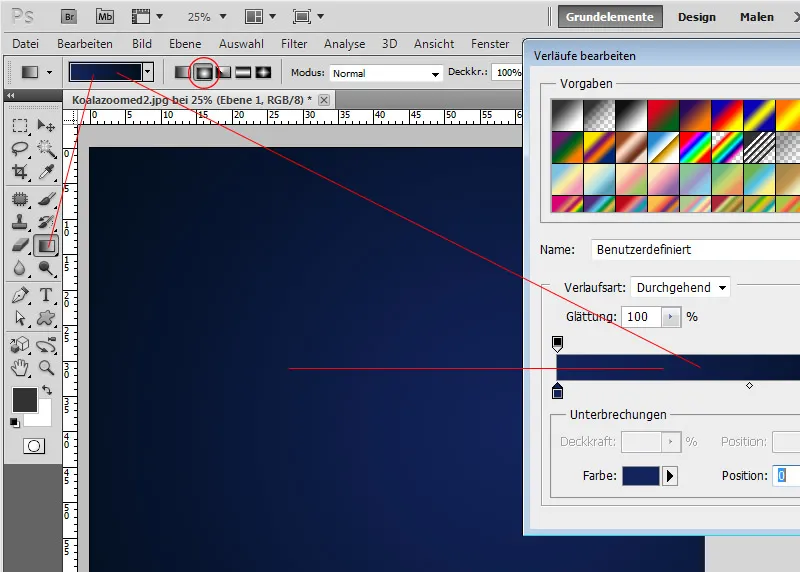Select the Eraser tool

pos(20,245)
